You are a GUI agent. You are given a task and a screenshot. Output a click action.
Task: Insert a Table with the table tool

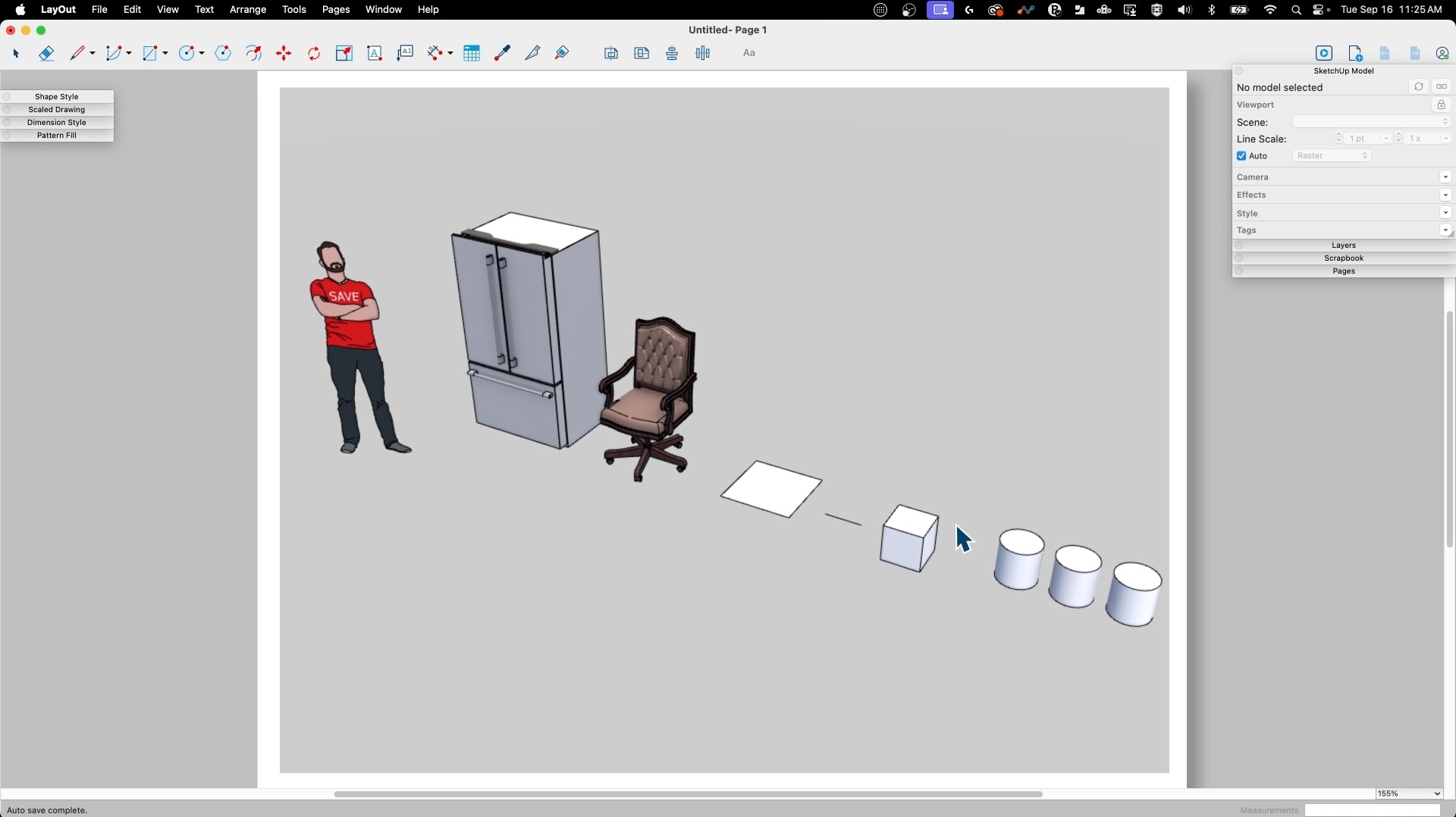472,54
